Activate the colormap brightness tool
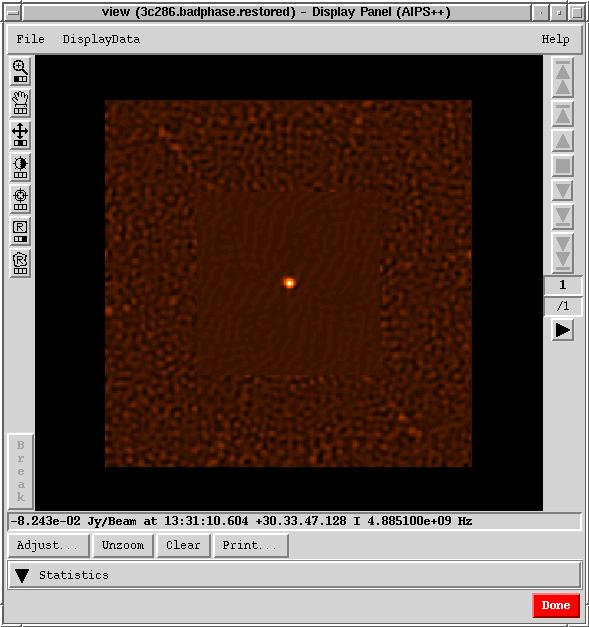This screenshot has width=589, height=627. click(20, 167)
